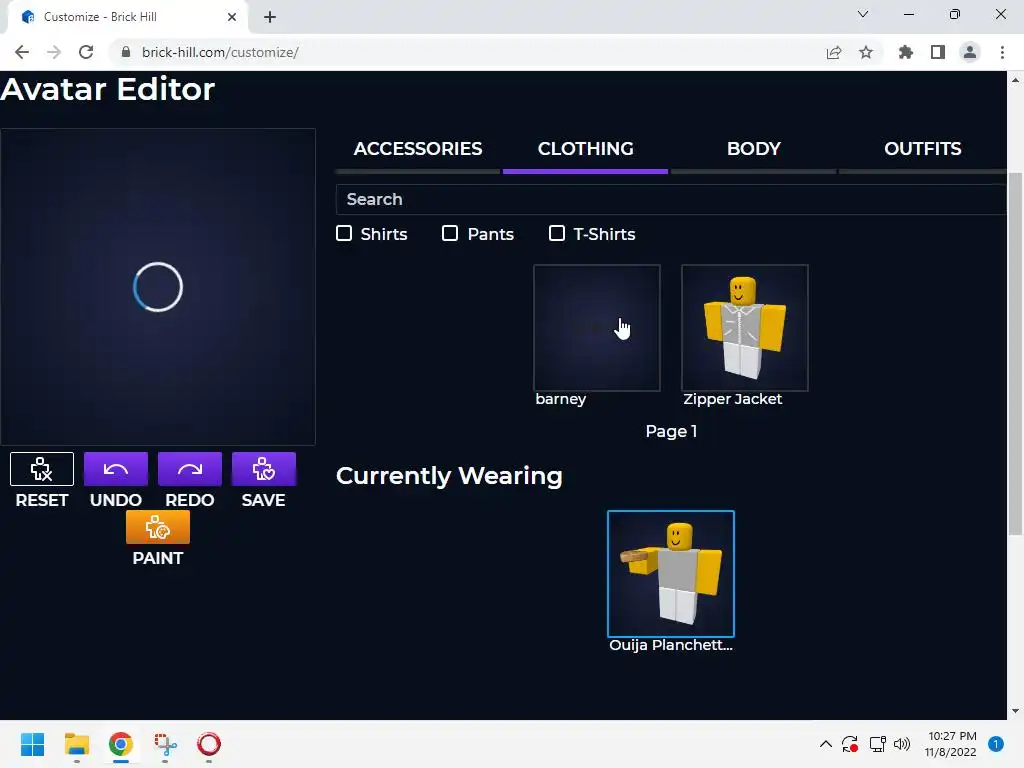The height and width of the screenshot is (768, 1024).
Task: Click the barney item name label
Action: pos(560,399)
